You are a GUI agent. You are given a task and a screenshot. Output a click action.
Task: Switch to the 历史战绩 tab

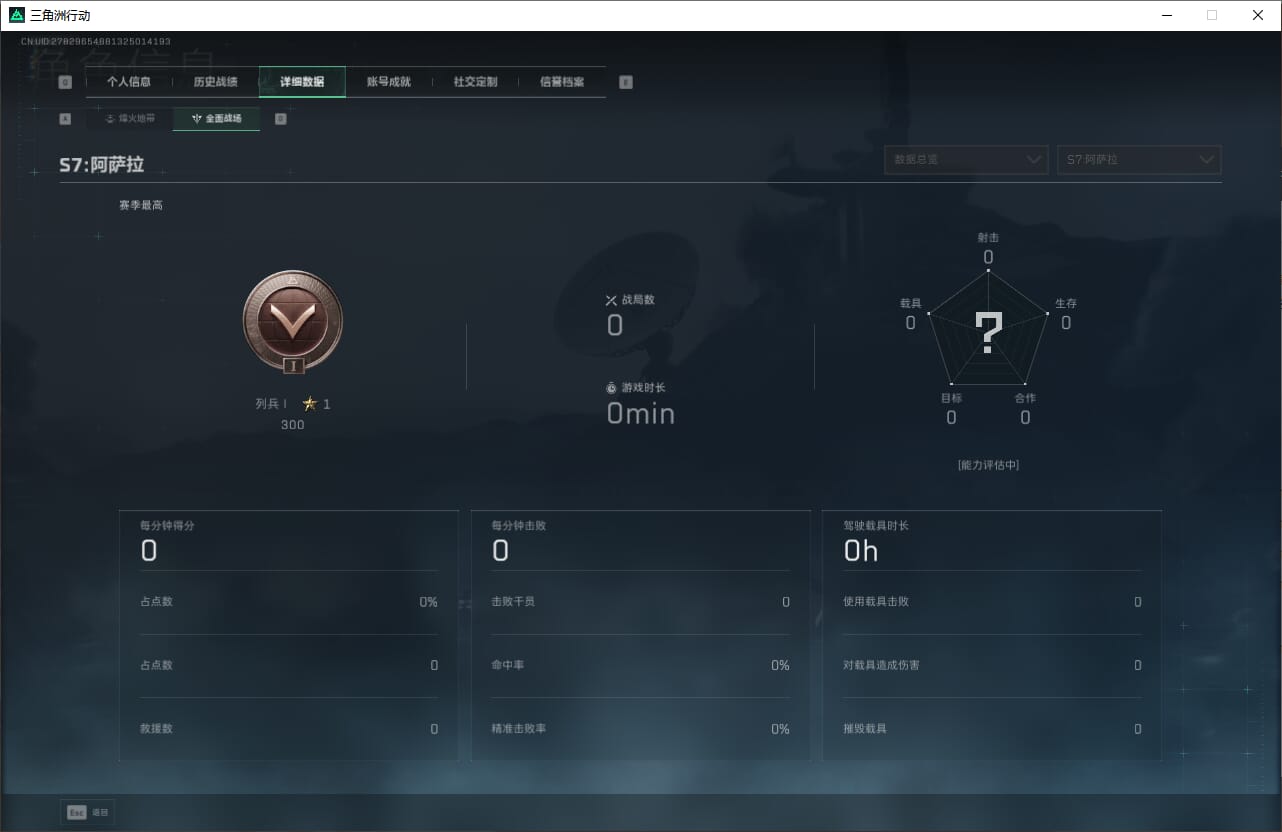click(x=216, y=82)
